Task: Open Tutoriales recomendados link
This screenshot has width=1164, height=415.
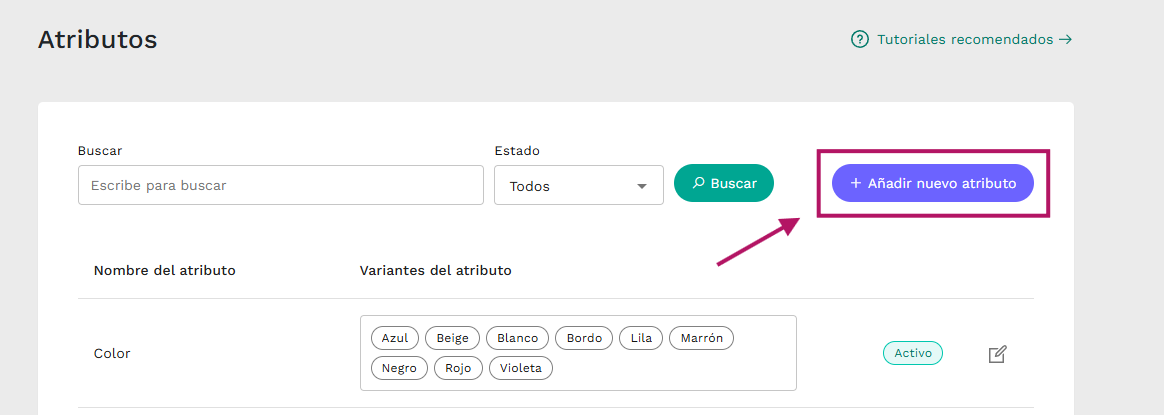Action: point(974,39)
